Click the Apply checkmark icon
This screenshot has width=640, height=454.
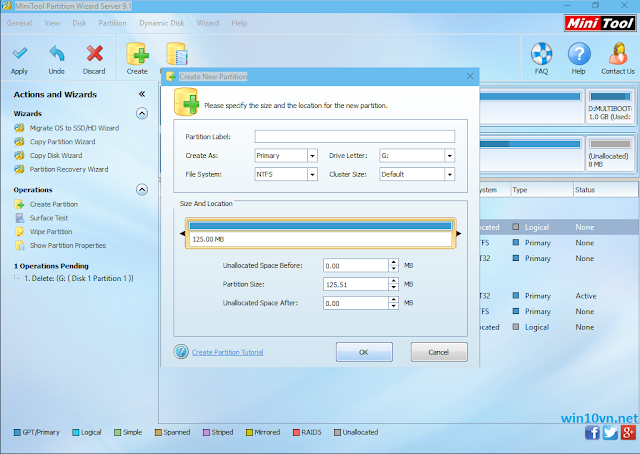point(19,54)
